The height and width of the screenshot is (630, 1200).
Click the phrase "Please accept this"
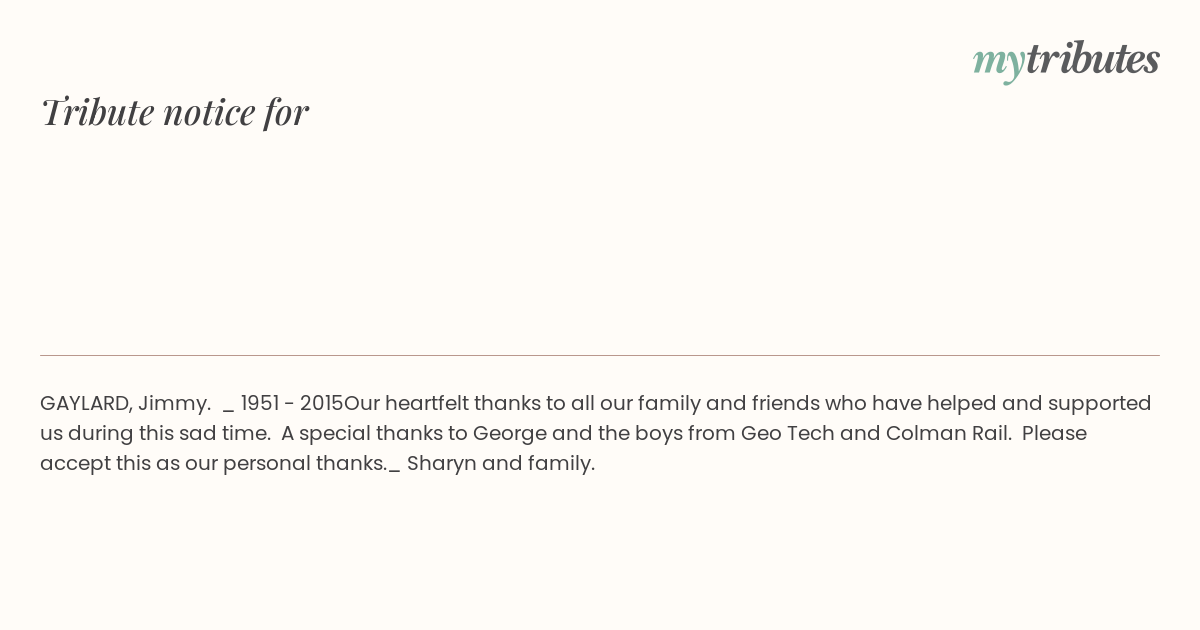1054,433
